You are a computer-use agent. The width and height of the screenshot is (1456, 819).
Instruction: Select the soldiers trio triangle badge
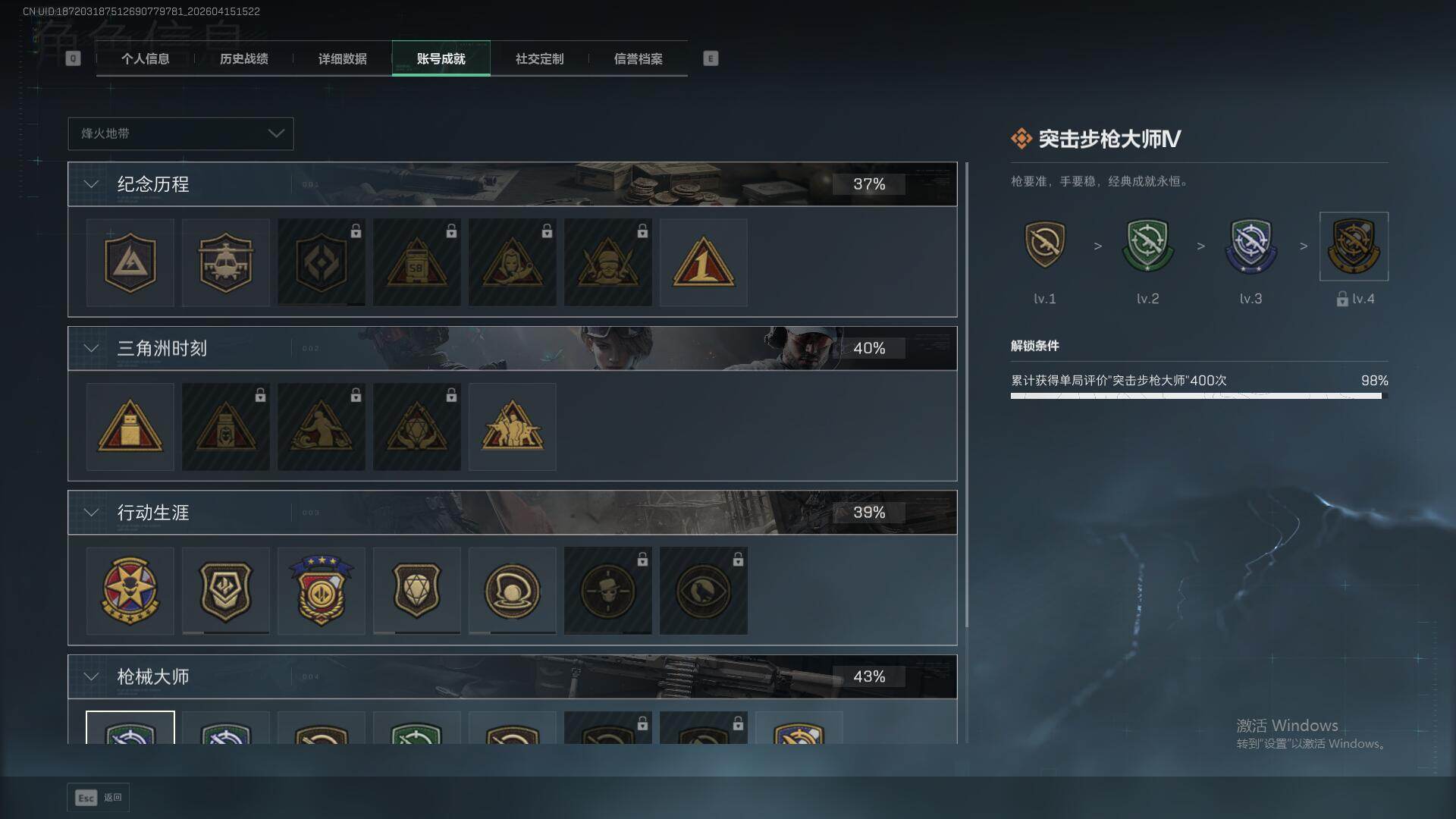(x=512, y=427)
